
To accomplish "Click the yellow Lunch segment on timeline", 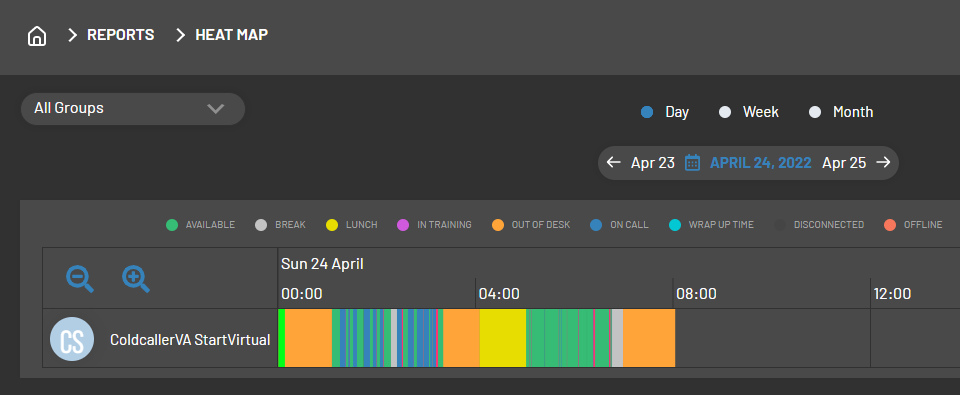I will click(503, 338).
